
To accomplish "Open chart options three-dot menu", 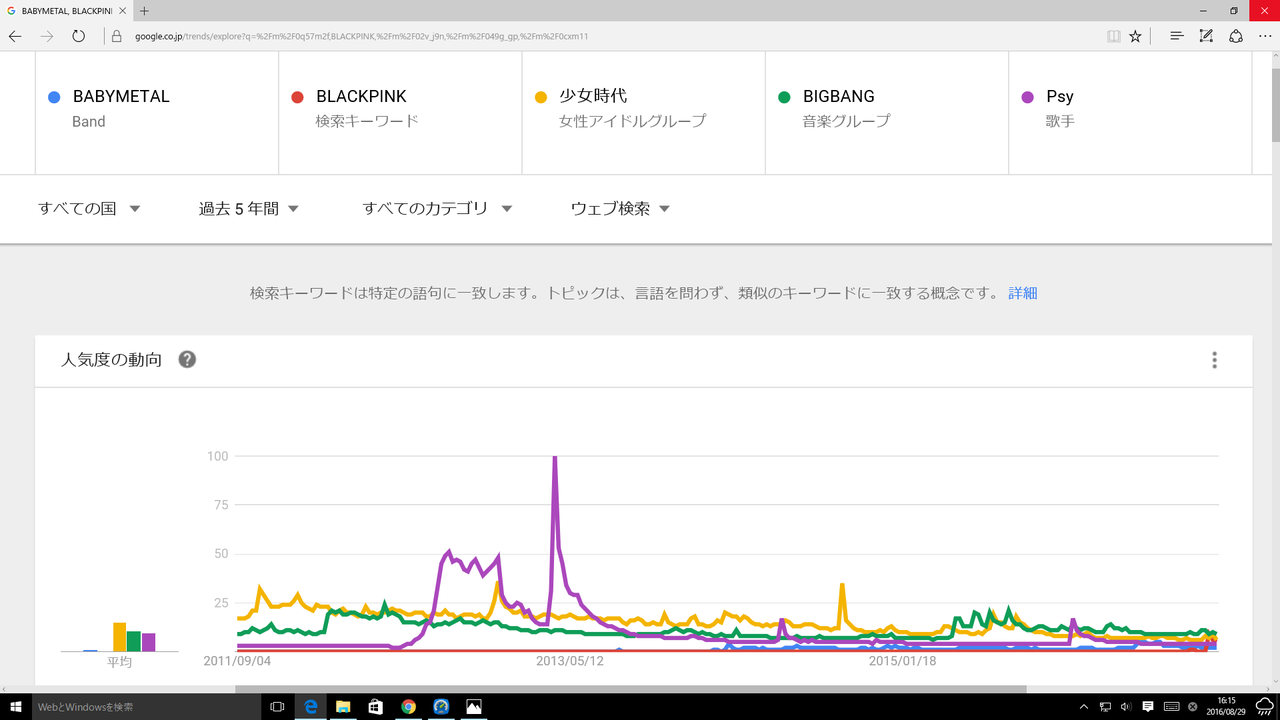I will [x=1214, y=360].
